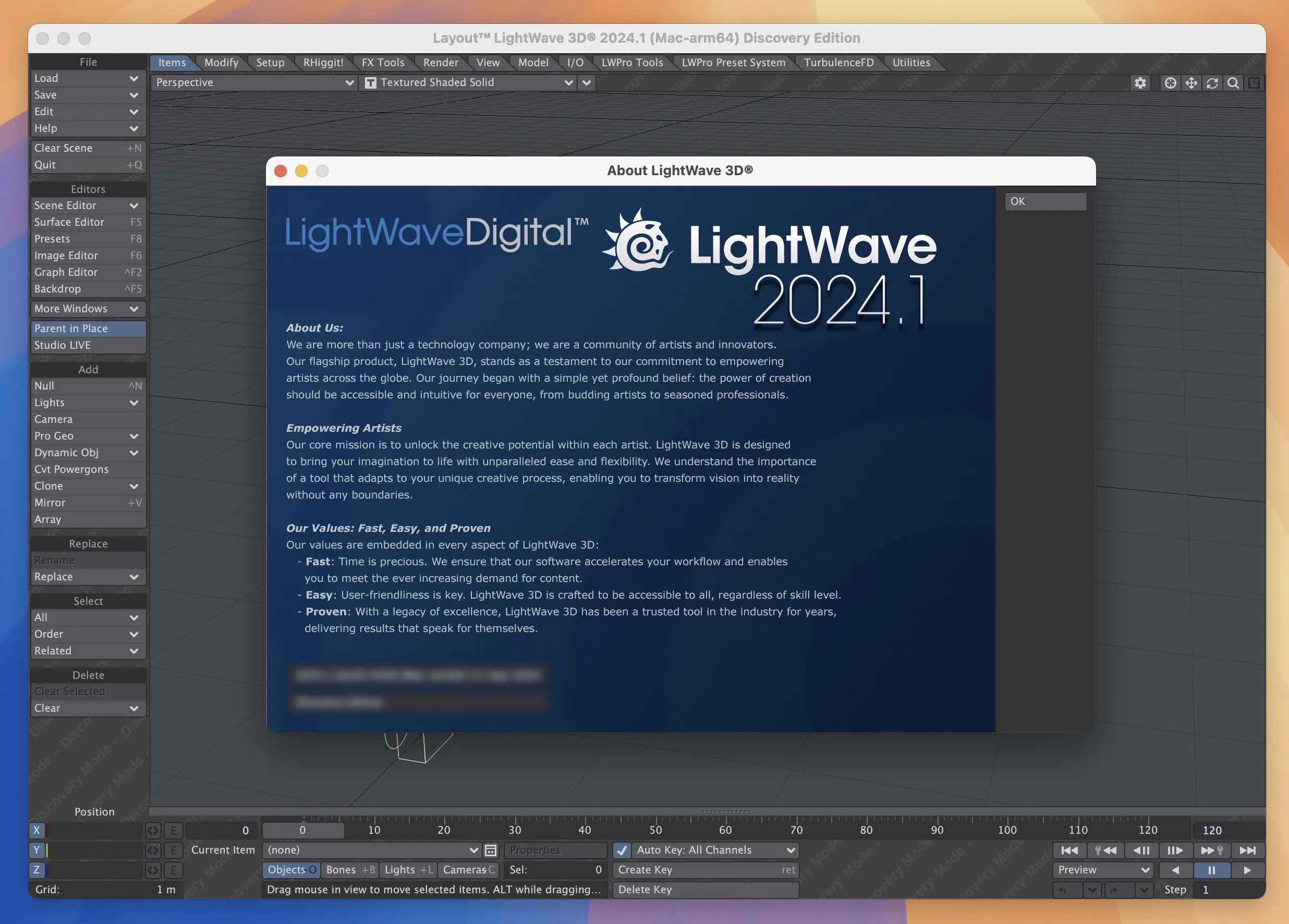Toggle the Y axis channel button
Viewport: 1289px width, 924px height.
pos(37,850)
